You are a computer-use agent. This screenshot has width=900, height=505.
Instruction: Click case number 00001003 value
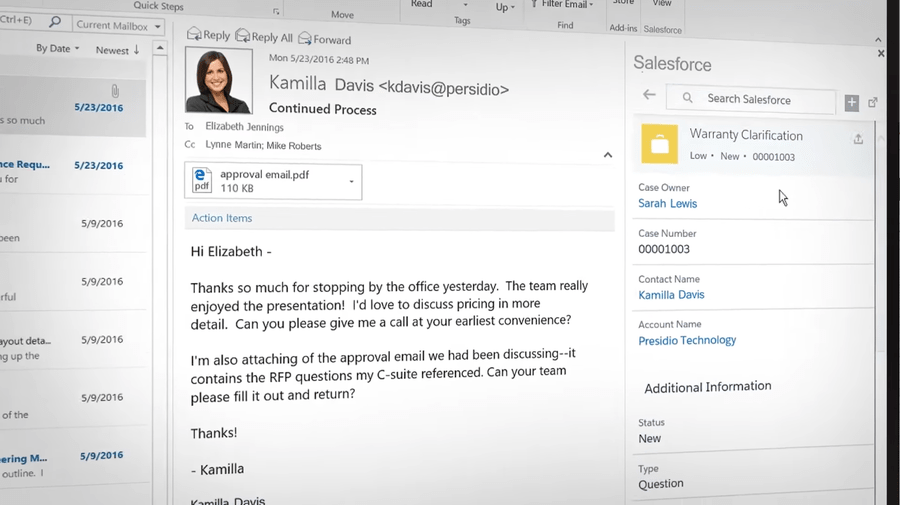[664, 249]
